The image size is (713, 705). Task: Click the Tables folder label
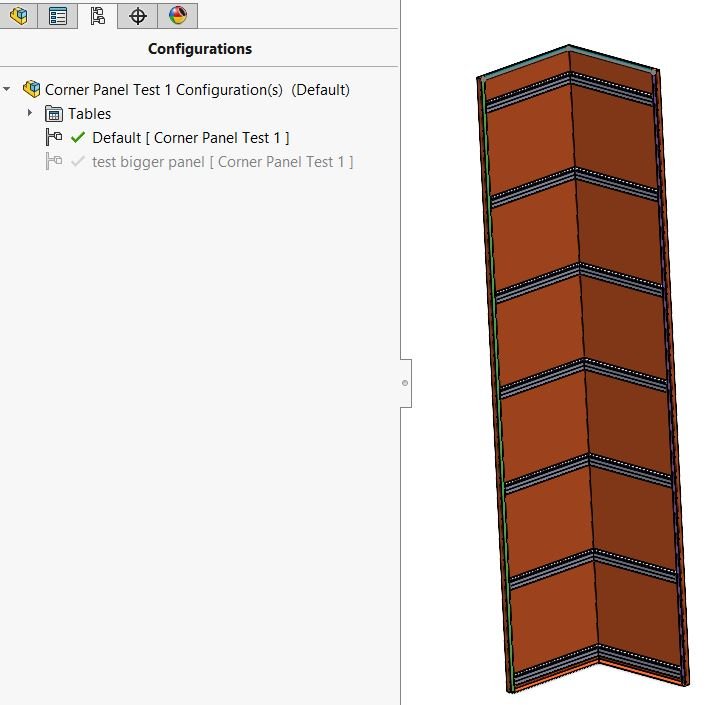click(x=90, y=114)
